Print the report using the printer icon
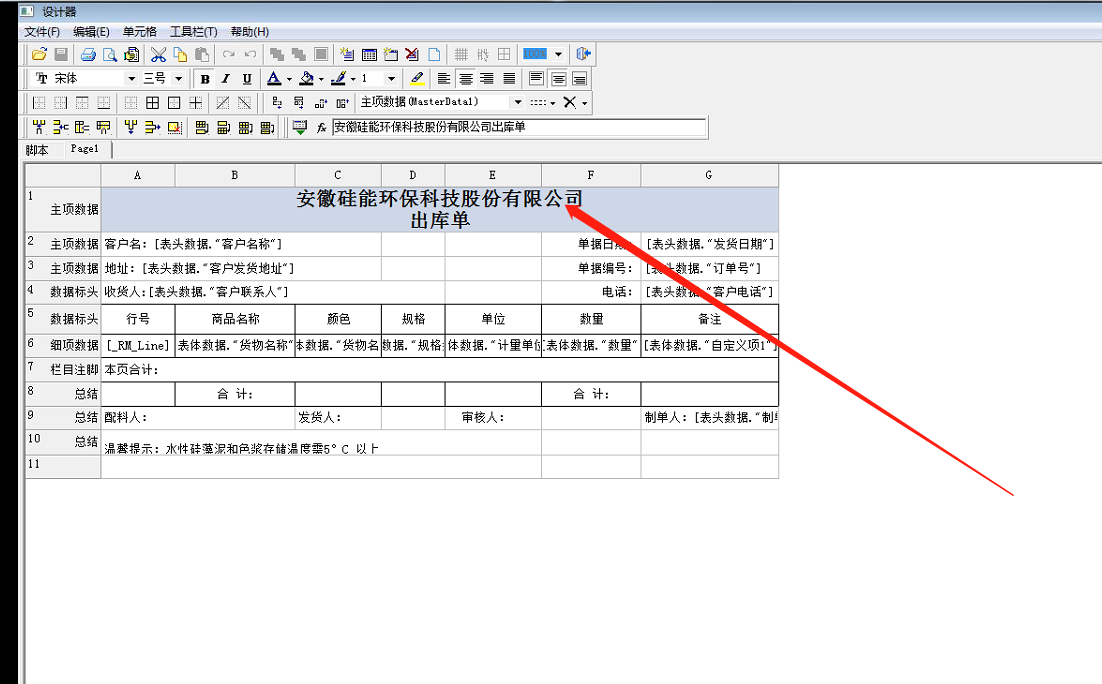Viewport: 1102px width, 684px height. click(88, 54)
